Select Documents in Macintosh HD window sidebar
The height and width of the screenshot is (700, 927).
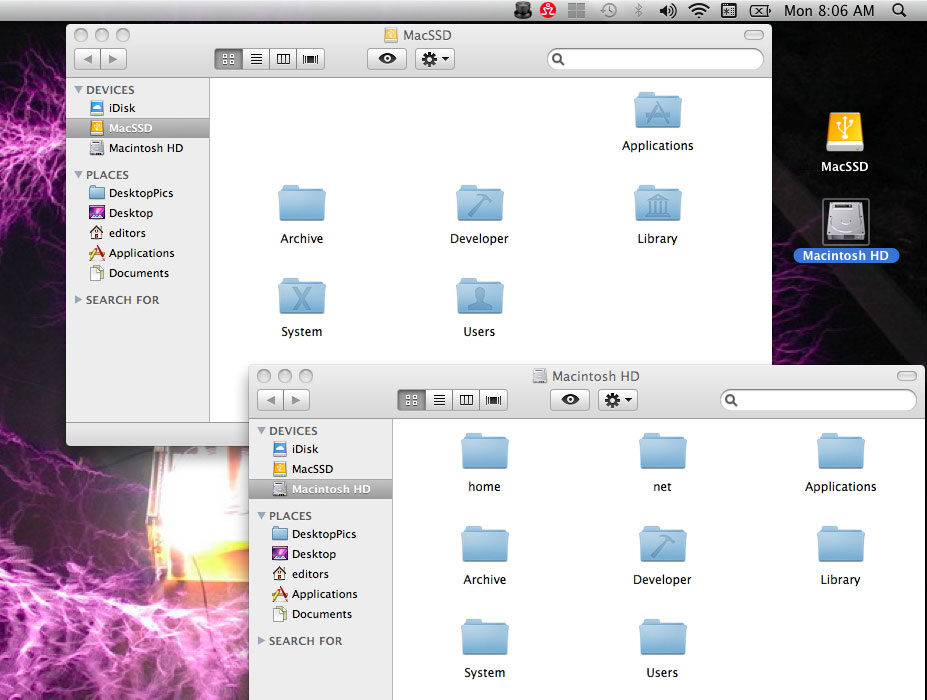tap(320, 614)
